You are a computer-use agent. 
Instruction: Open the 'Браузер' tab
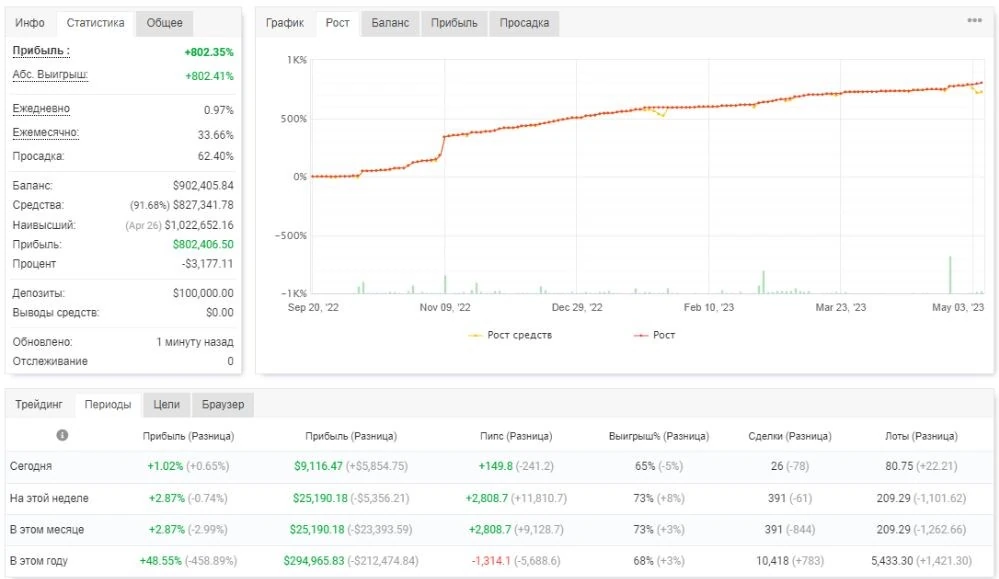pyautogui.click(x=223, y=404)
